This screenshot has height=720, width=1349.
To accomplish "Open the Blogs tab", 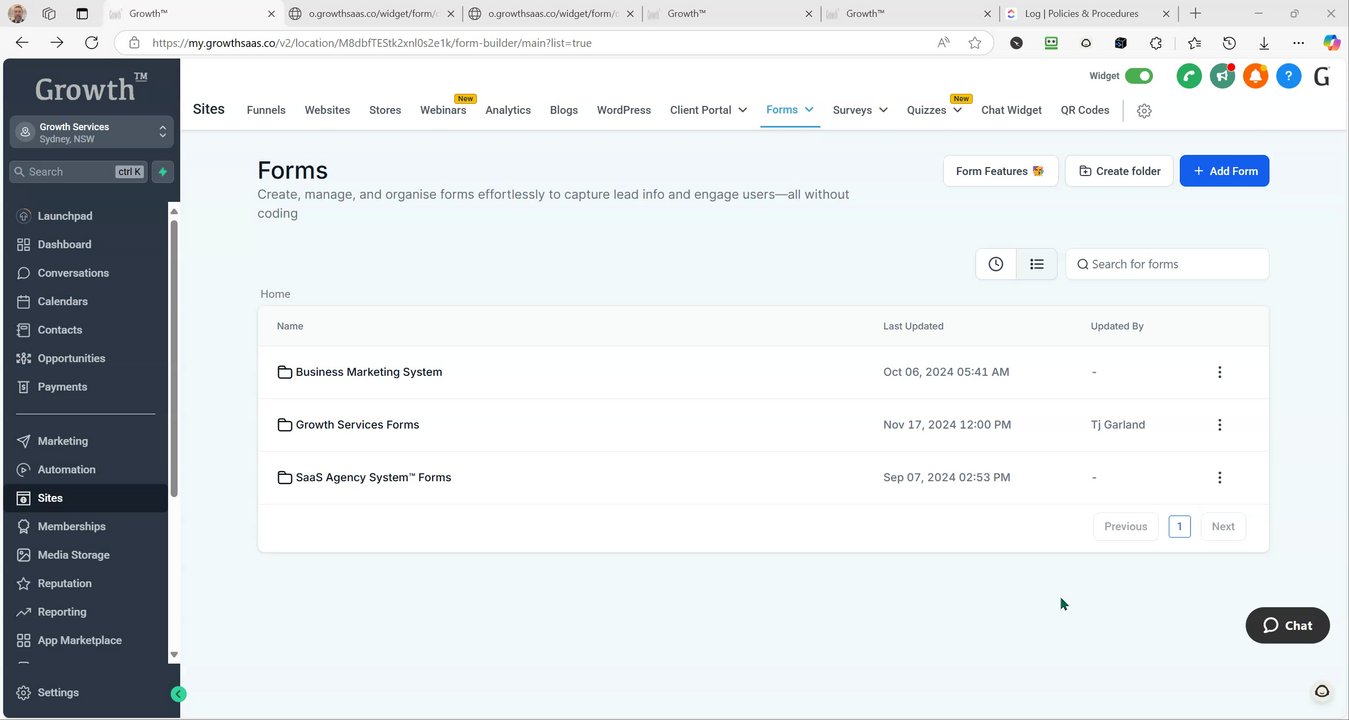I will click(564, 110).
